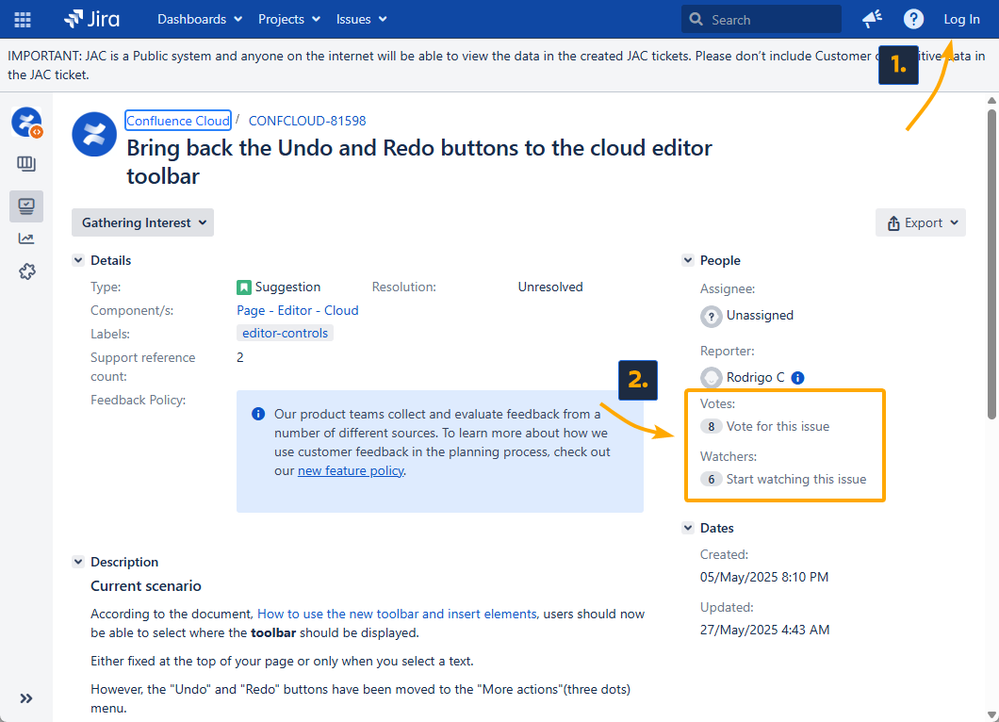Expand the sidebar with double-arrow icon
The width and height of the screenshot is (999, 722).
click(27, 698)
